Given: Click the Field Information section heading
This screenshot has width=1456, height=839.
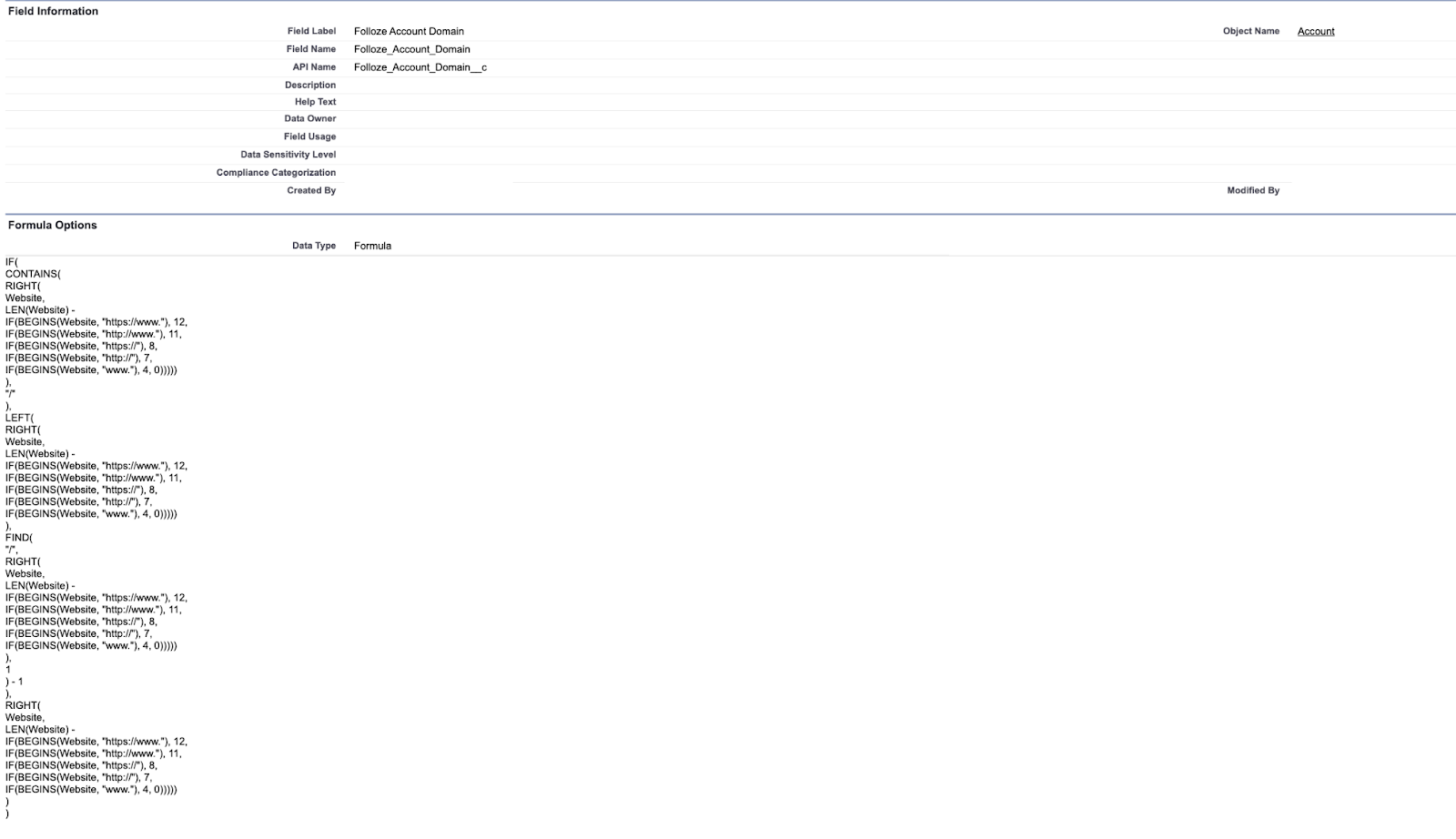Looking at the screenshot, I should (53, 11).
